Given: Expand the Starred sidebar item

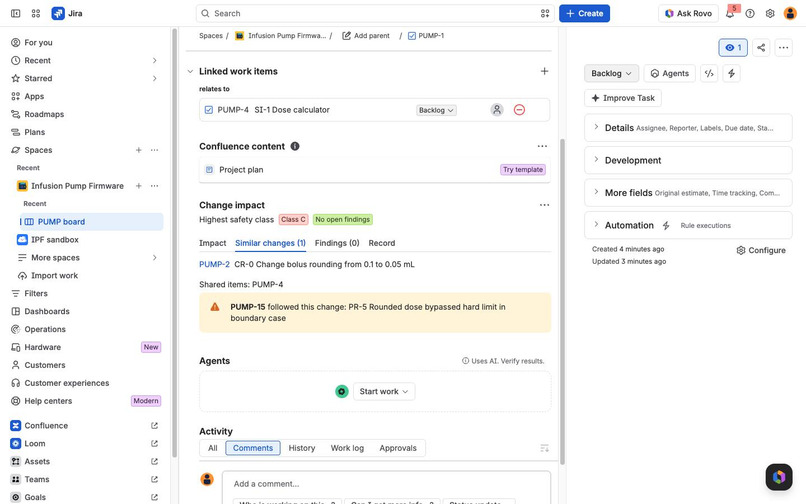Looking at the screenshot, I should coord(154,79).
